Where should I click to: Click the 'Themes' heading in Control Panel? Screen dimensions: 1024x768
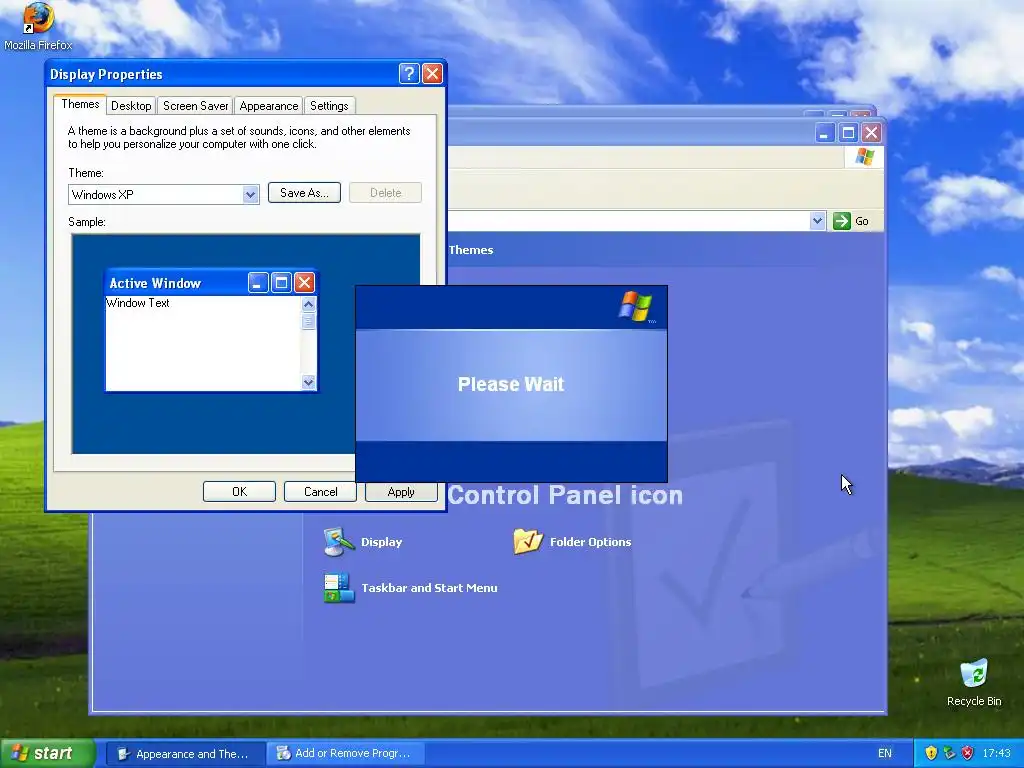tap(471, 250)
